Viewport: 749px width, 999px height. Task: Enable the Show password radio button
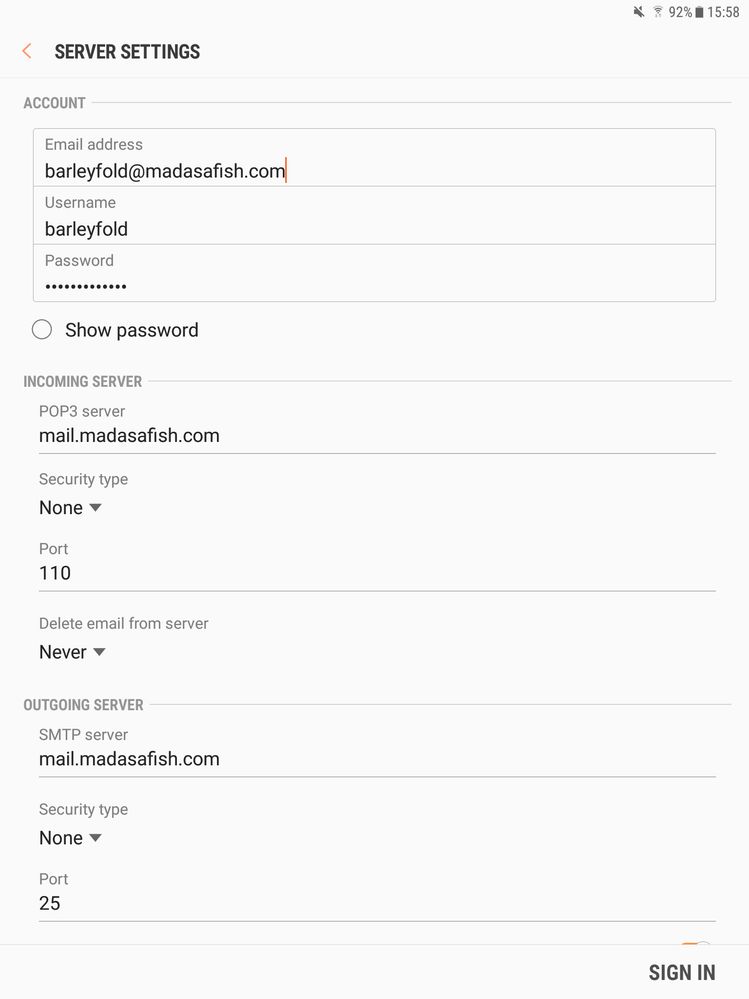pyautogui.click(x=42, y=330)
